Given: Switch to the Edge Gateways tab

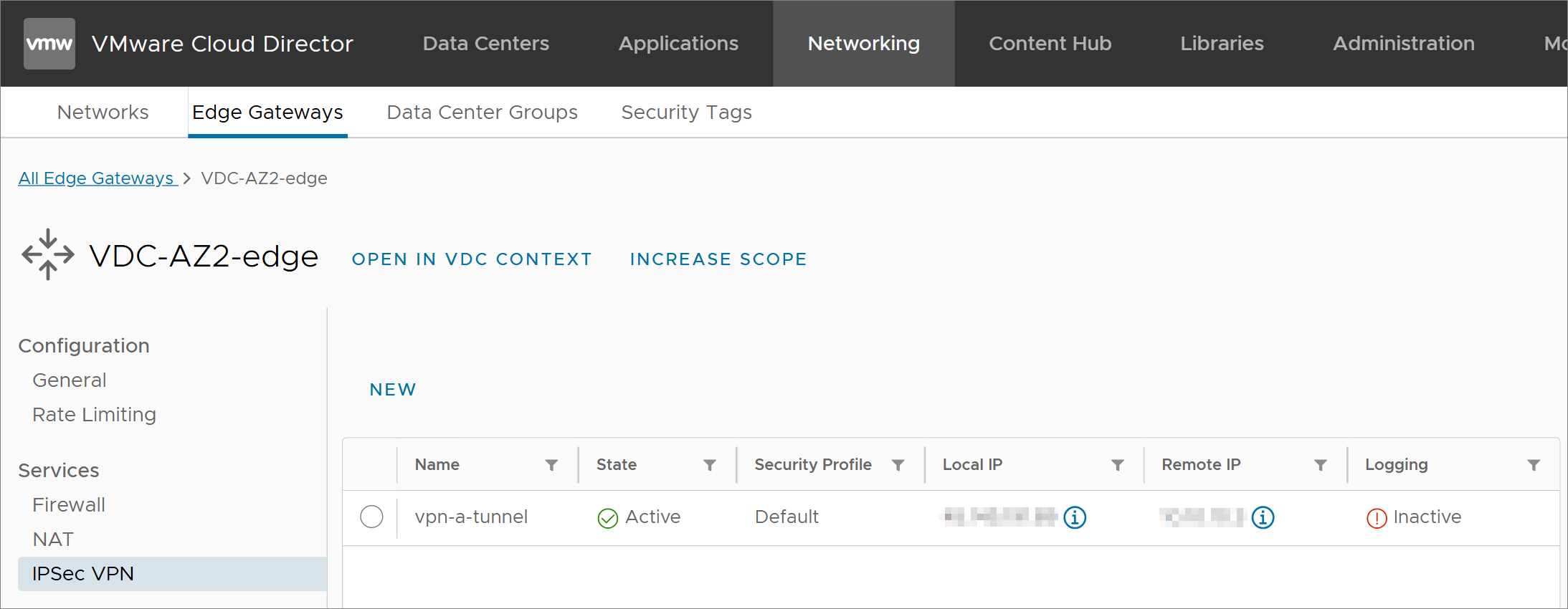Looking at the screenshot, I should coord(267,112).
